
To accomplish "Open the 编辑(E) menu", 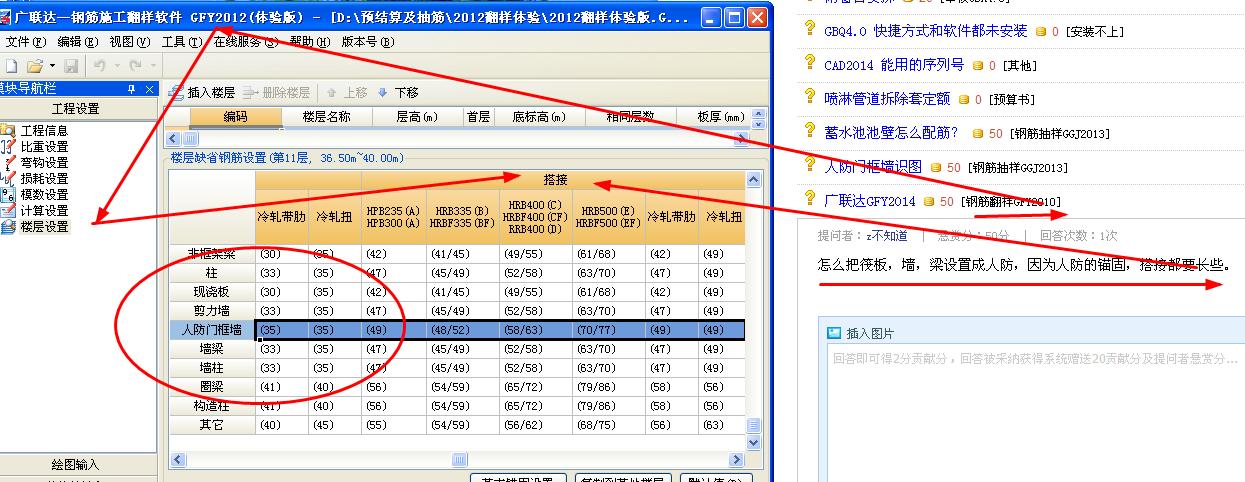I will point(77,42).
